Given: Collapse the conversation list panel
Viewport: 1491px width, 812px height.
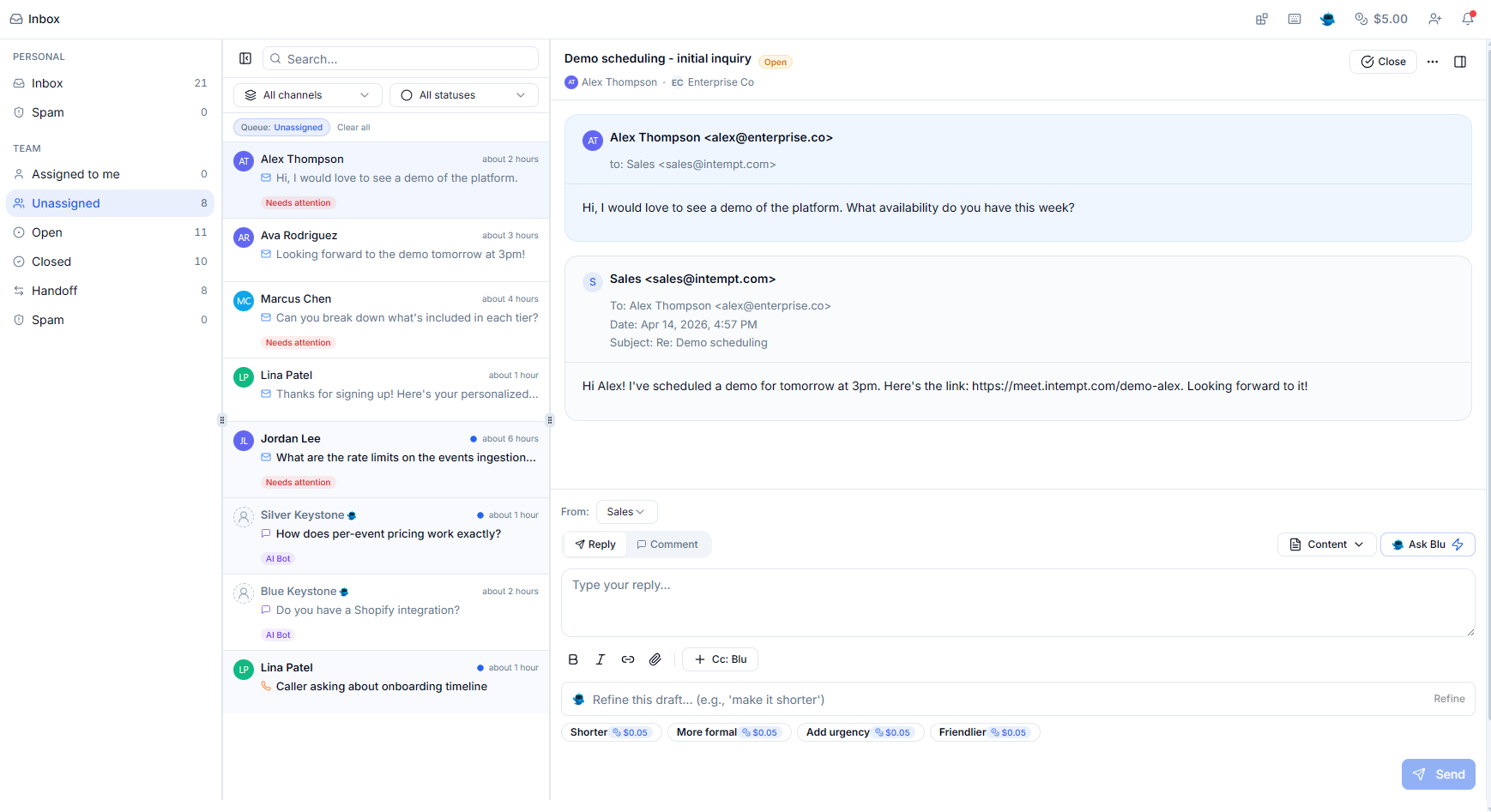Looking at the screenshot, I should (245, 57).
